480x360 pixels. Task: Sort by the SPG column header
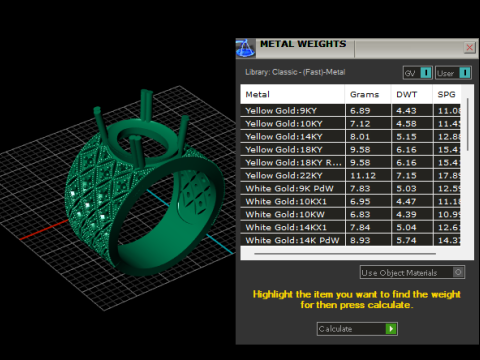[447, 94]
